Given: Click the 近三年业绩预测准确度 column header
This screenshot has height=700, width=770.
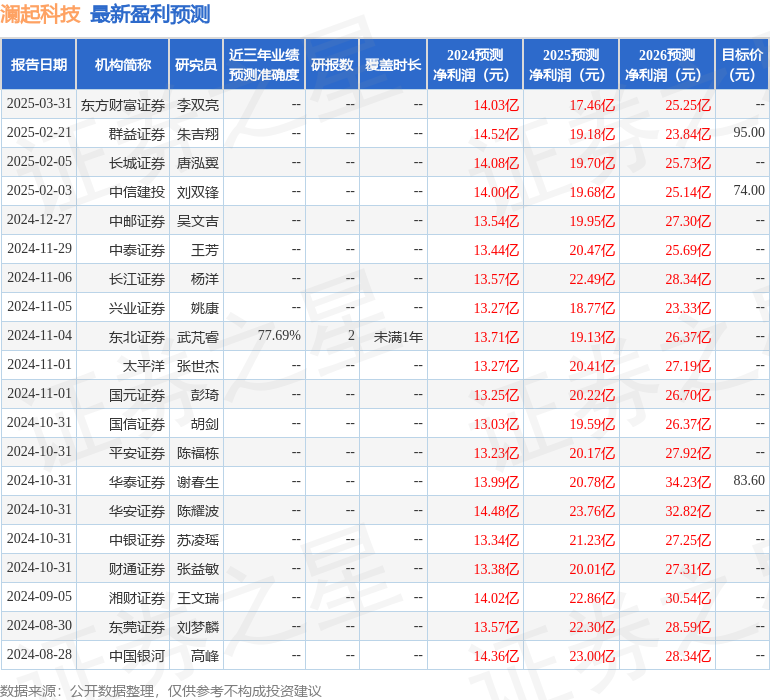Looking at the screenshot, I should pos(264,64).
